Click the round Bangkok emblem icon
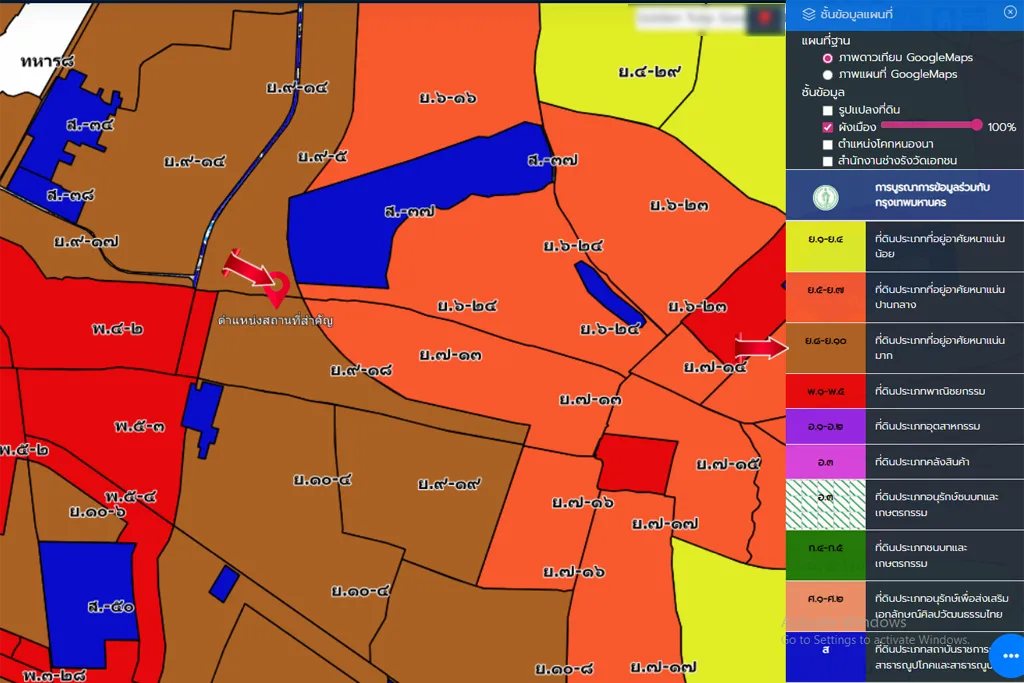The width and height of the screenshot is (1024, 683). 825,197
